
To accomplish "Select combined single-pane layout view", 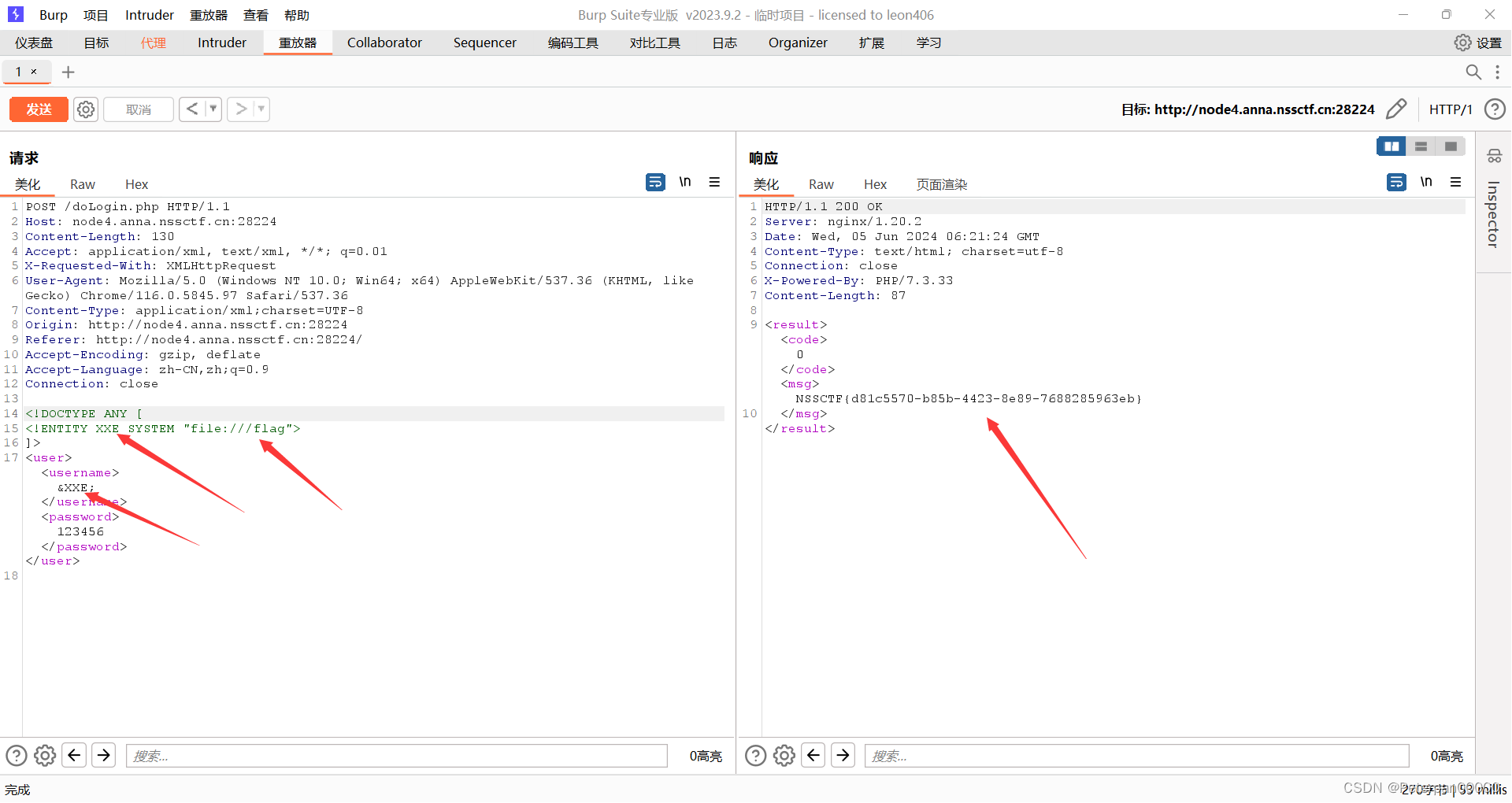I will tap(1451, 146).
